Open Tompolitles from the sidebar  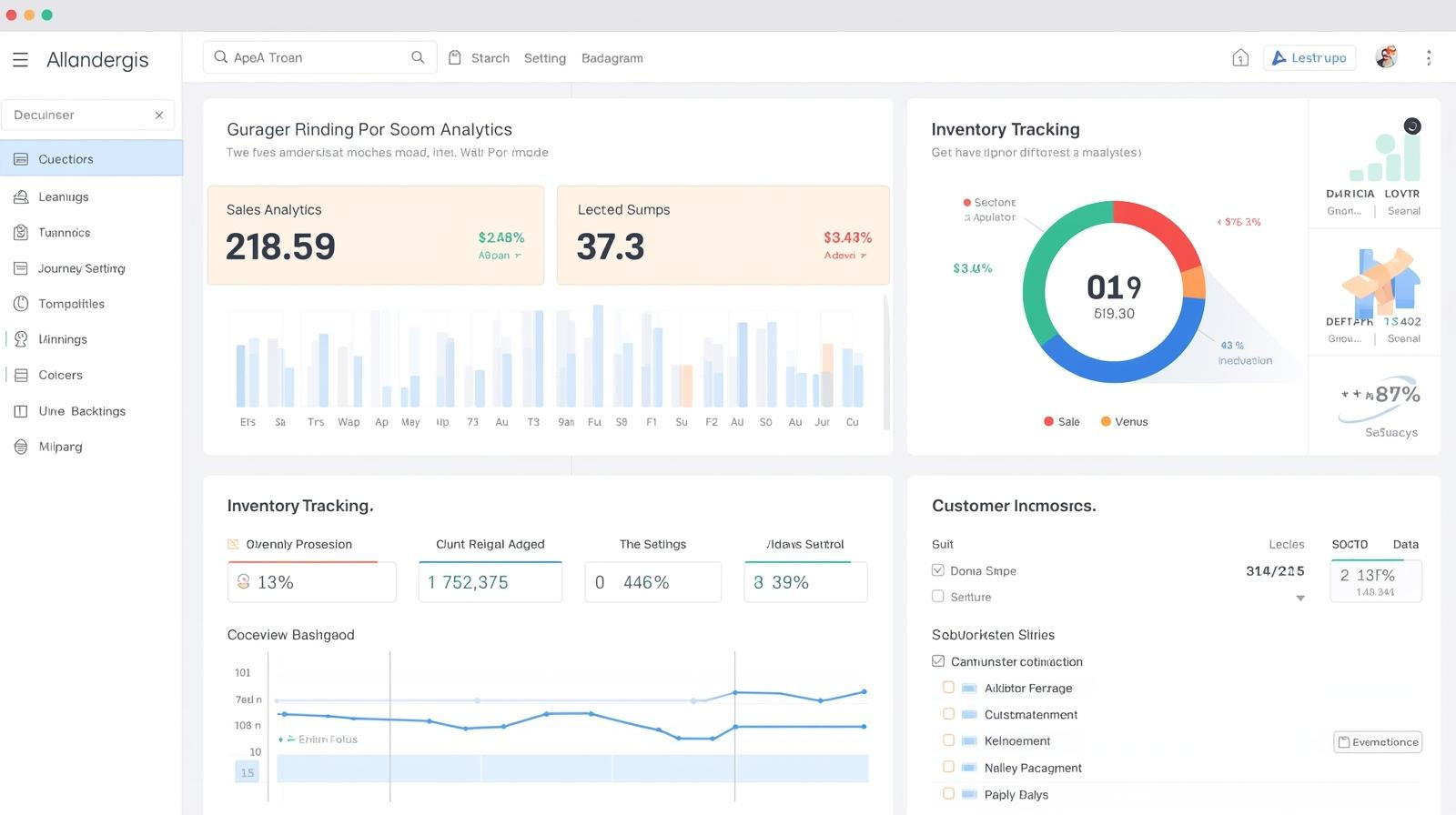[71, 304]
